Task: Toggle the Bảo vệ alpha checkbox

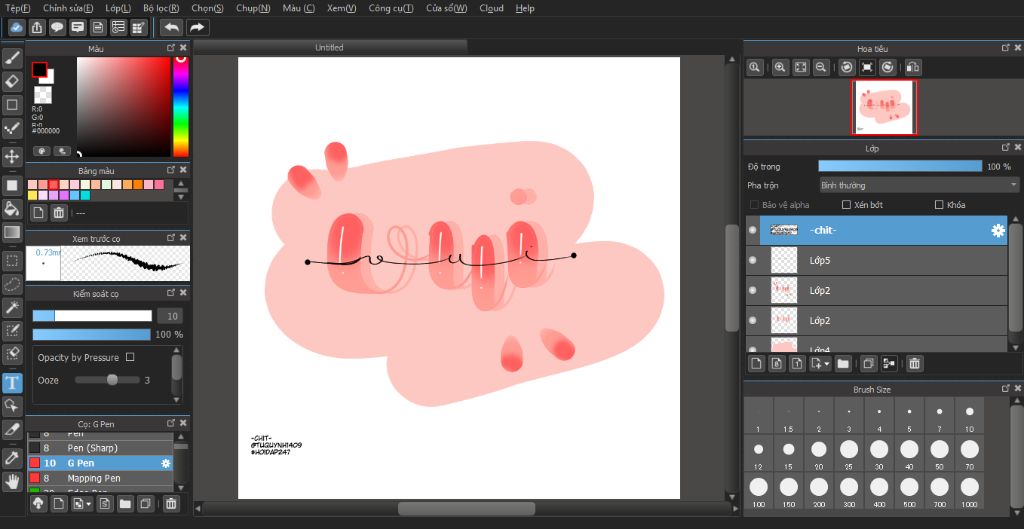Action: coord(755,204)
